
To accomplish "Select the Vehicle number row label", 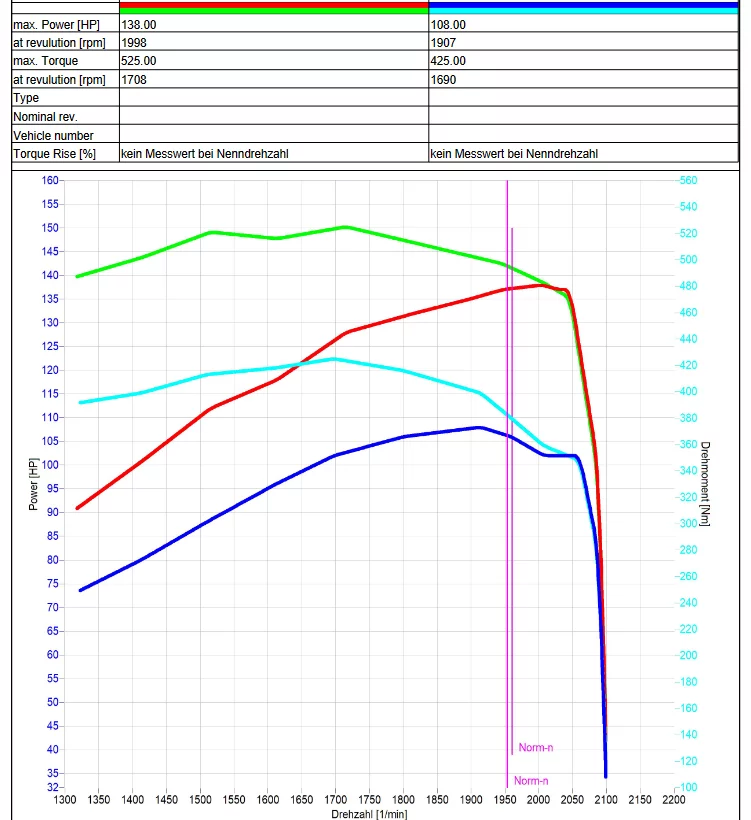I will (x=53, y=136).
